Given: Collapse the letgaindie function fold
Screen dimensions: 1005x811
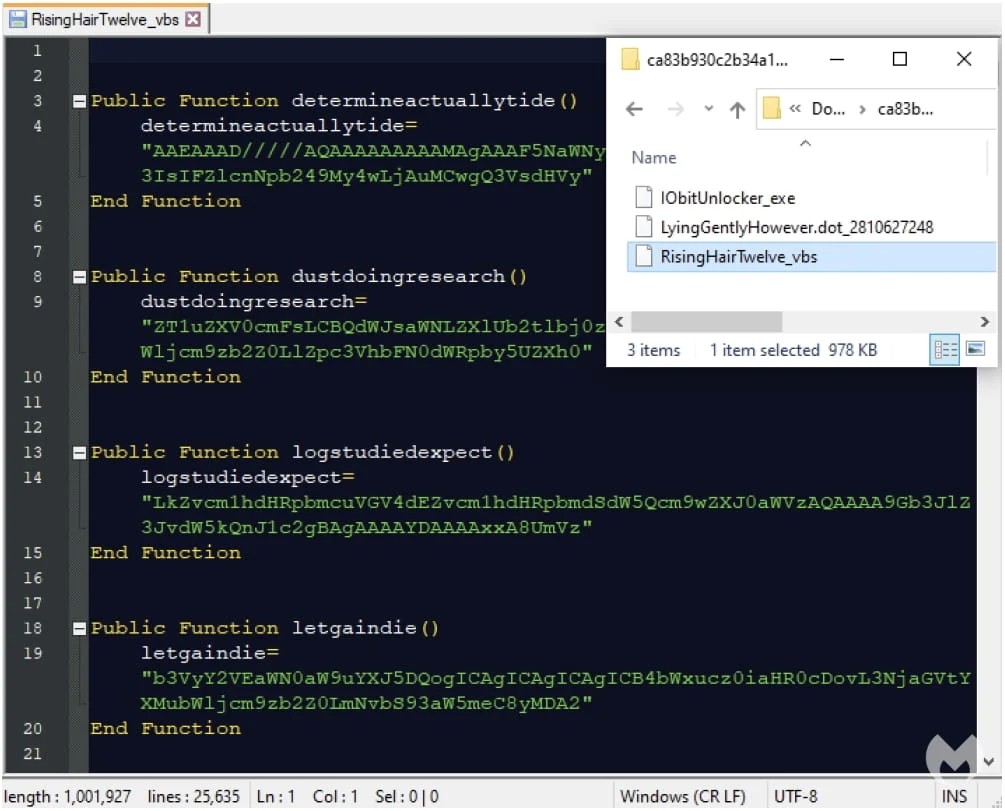Looking at the screenshot, I should click(x=79, y=629).
